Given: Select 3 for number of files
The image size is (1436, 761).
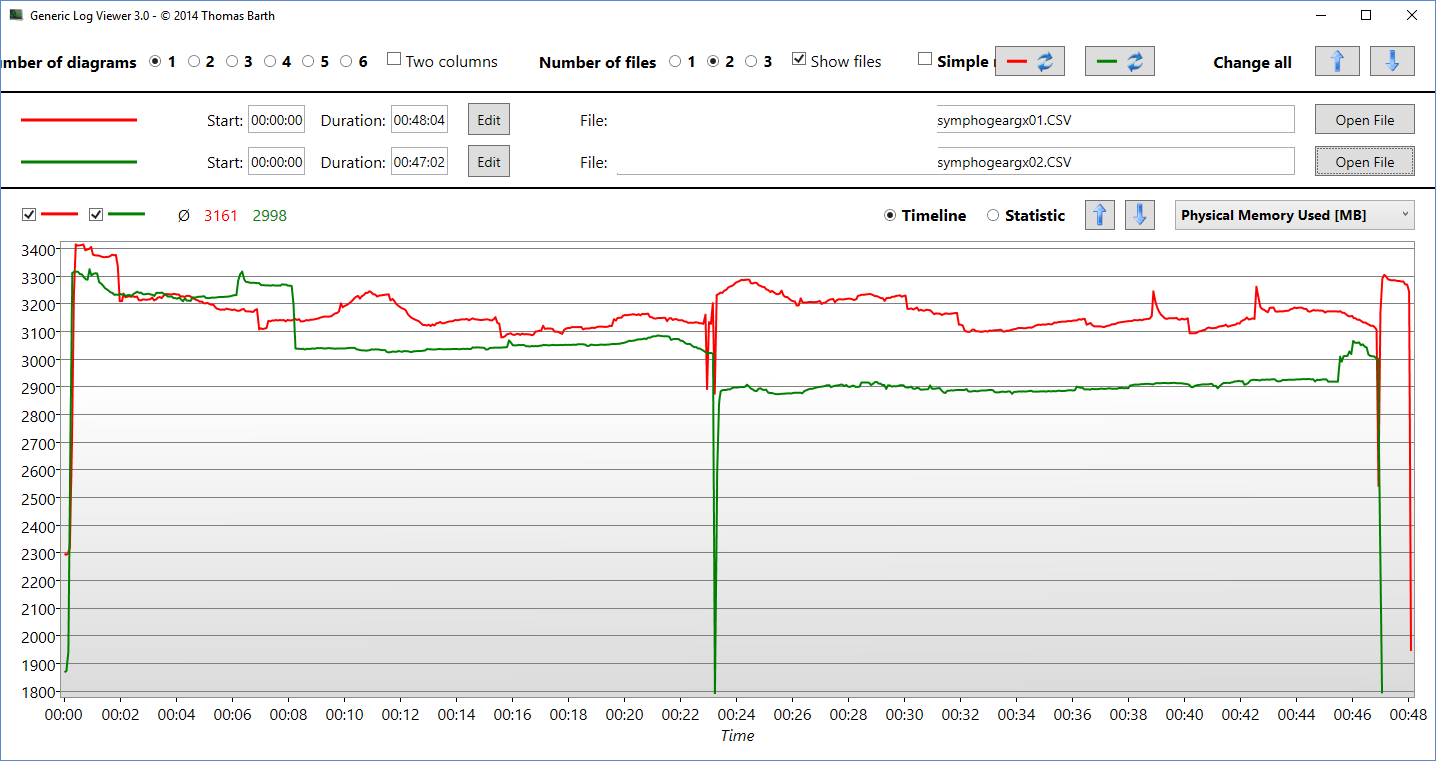Looking at the screenshot, I should 751,62.
